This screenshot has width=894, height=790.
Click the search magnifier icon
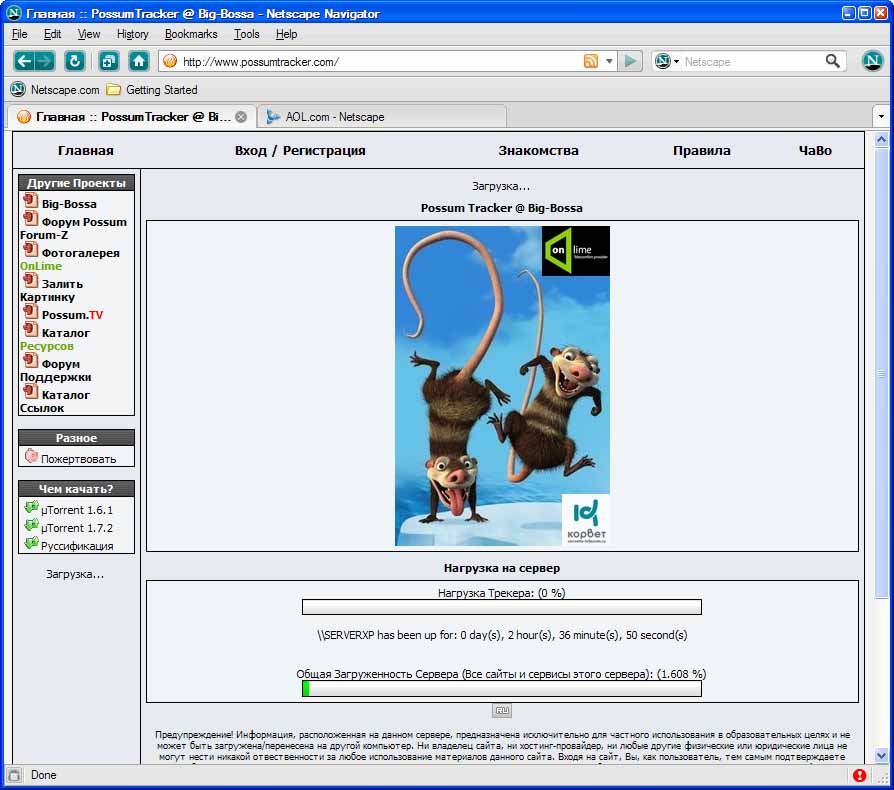pos(832,61)
